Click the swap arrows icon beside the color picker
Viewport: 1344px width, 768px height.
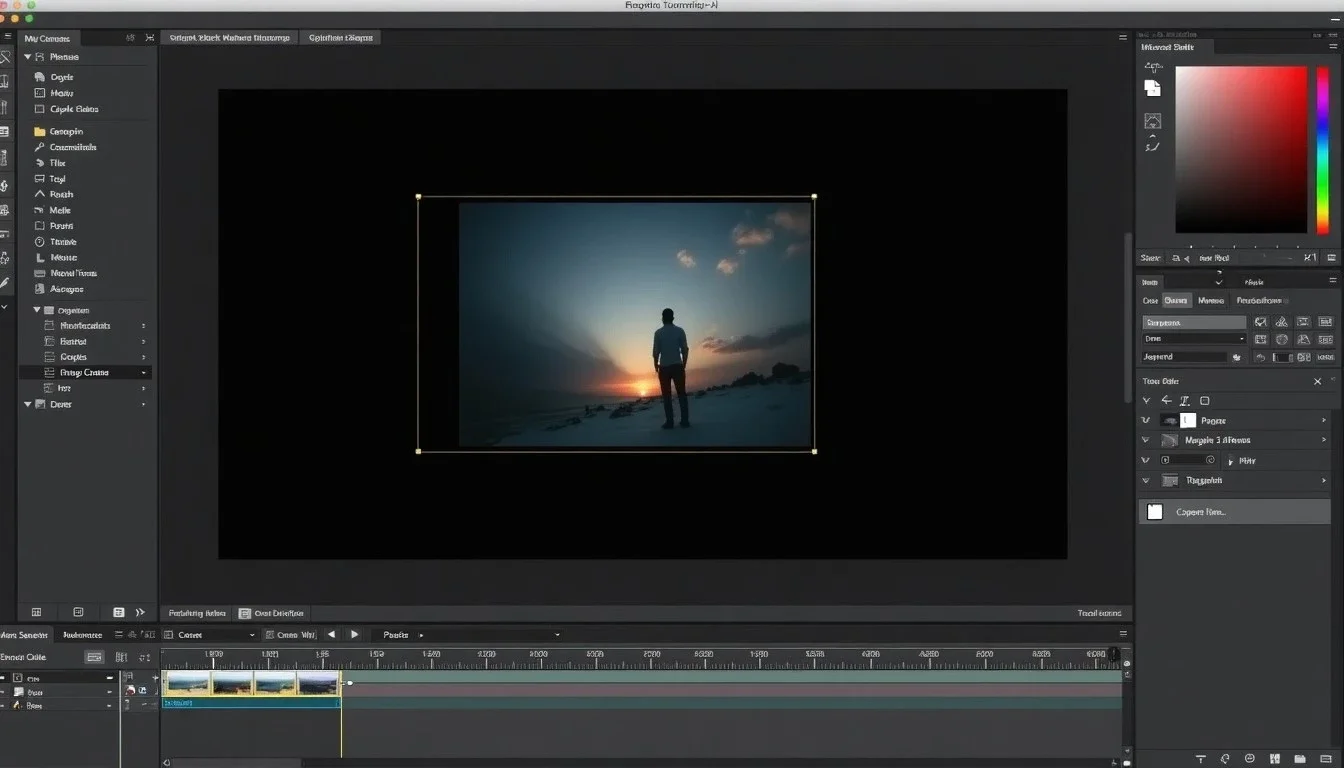click(1153, 67)
